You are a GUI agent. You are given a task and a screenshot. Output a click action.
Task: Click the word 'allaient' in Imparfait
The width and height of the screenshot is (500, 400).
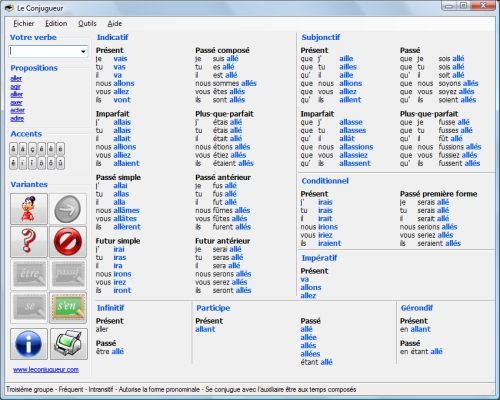pos(126,163)
